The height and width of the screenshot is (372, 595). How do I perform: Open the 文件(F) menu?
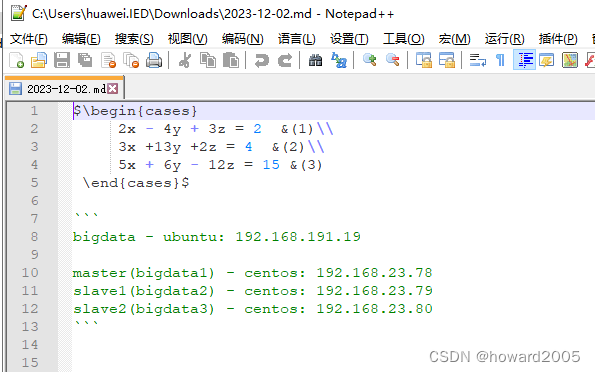[x=28, y=39]
